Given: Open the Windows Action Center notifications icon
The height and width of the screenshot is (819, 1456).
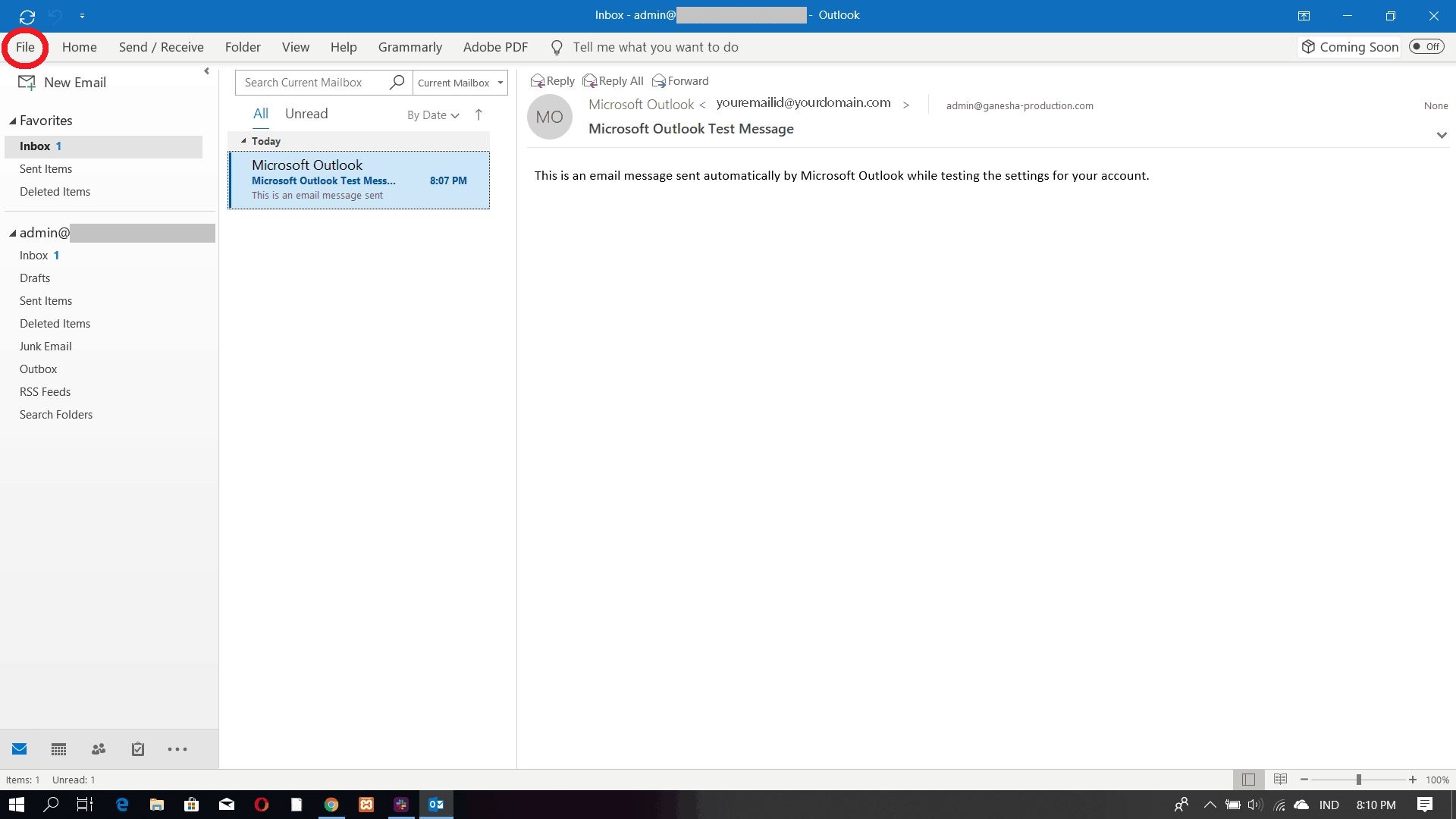Looking at the screenshot, I should coord(1425,805).
